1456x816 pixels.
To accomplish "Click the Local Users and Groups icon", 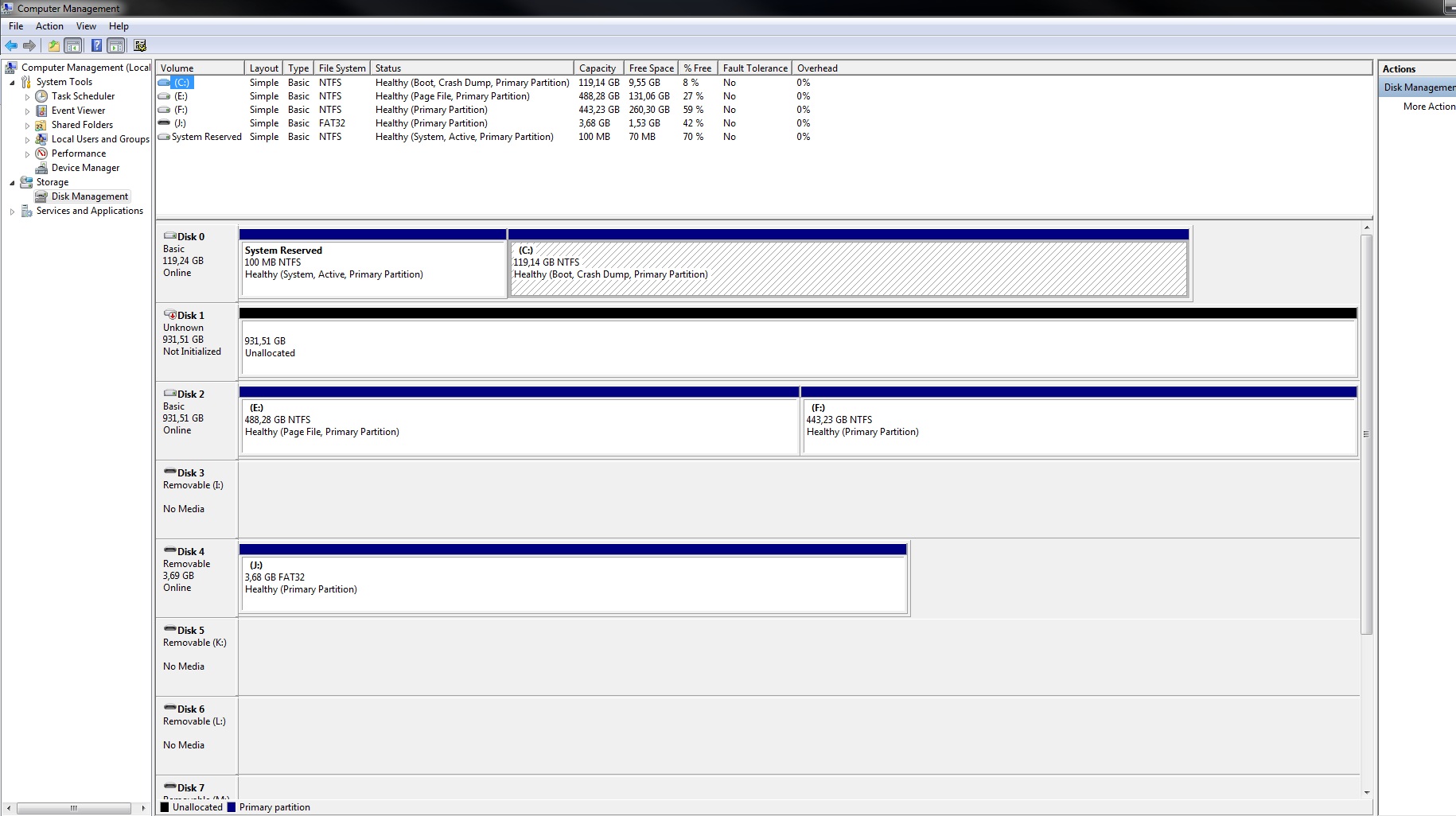I will click(x=41, y=139).
